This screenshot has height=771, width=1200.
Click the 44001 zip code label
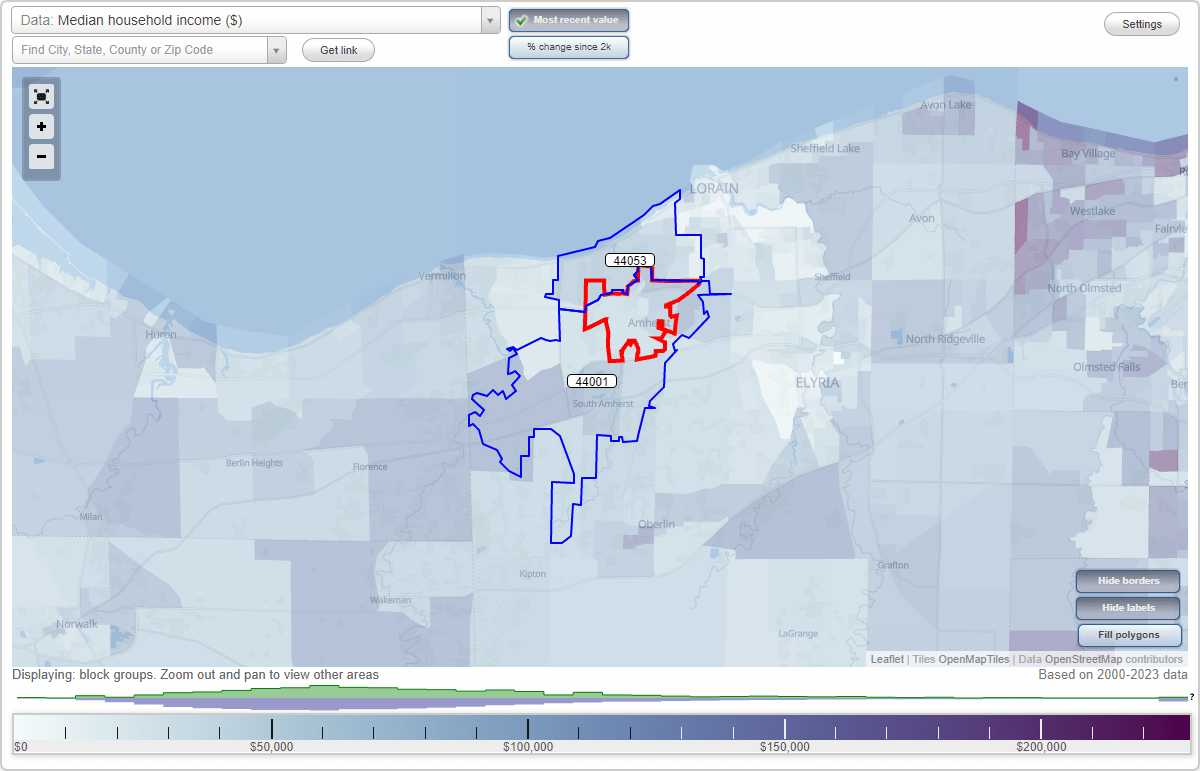(x=592, y=381)
